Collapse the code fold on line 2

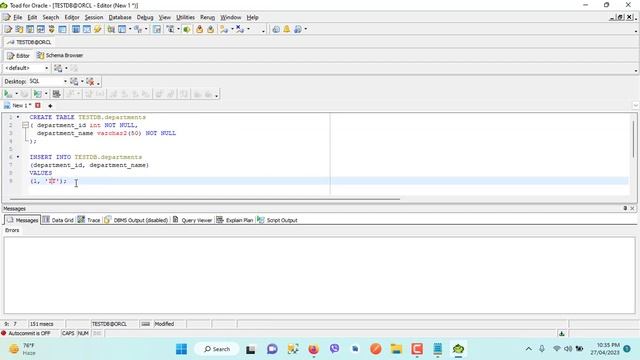pyautogui.click(x=25, y=125)
